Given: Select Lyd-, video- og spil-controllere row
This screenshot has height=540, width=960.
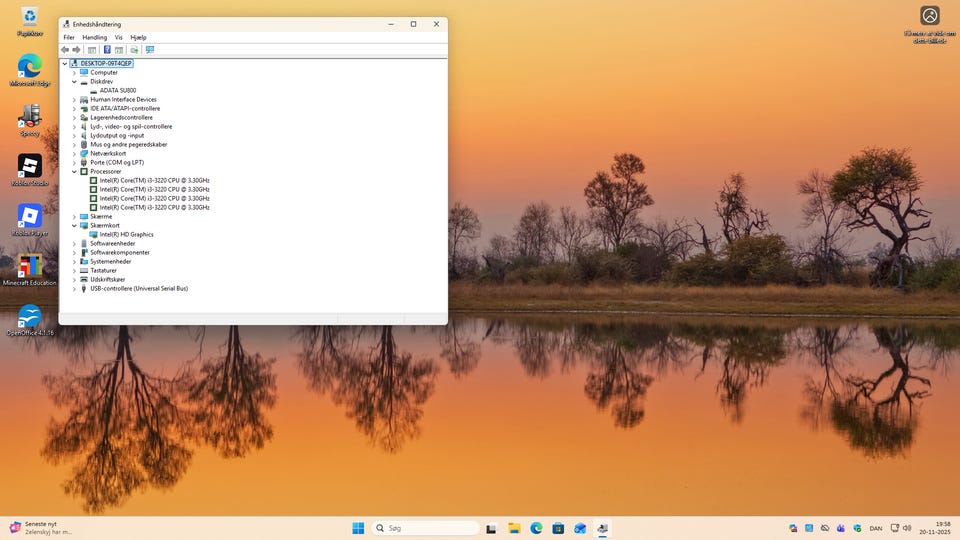Looking at the screenshot, I should [x=131, y=126].
